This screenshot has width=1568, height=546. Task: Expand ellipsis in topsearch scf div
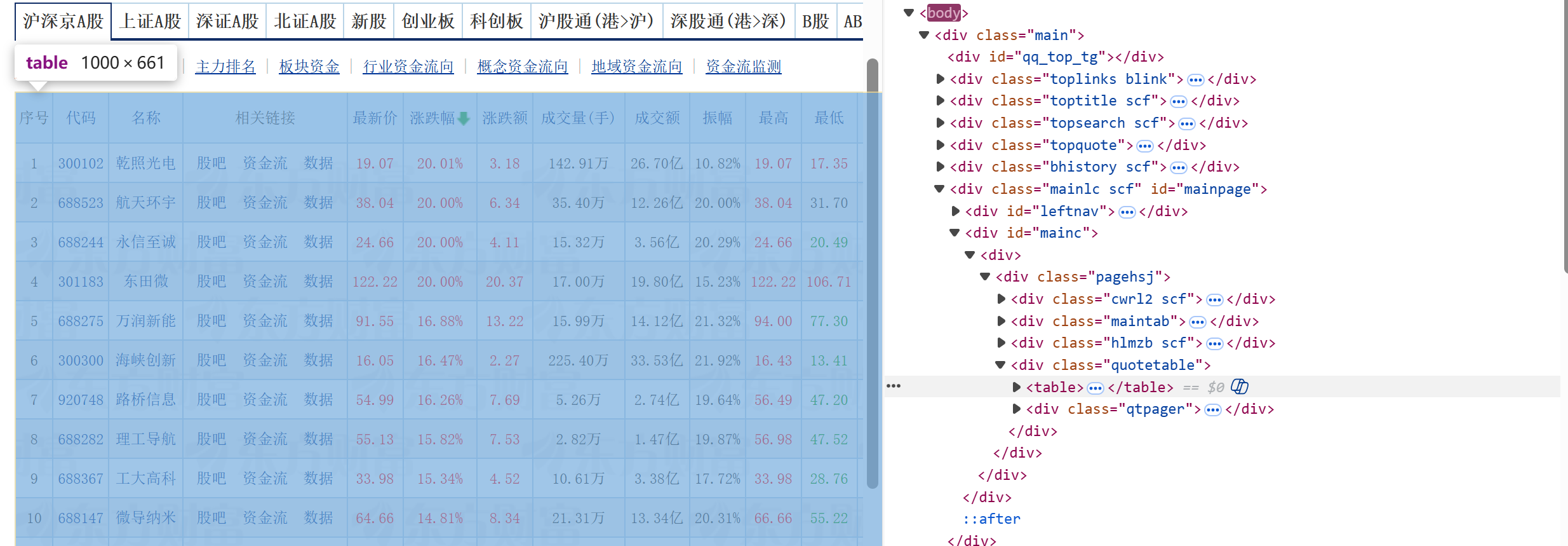click(1187, 124)
